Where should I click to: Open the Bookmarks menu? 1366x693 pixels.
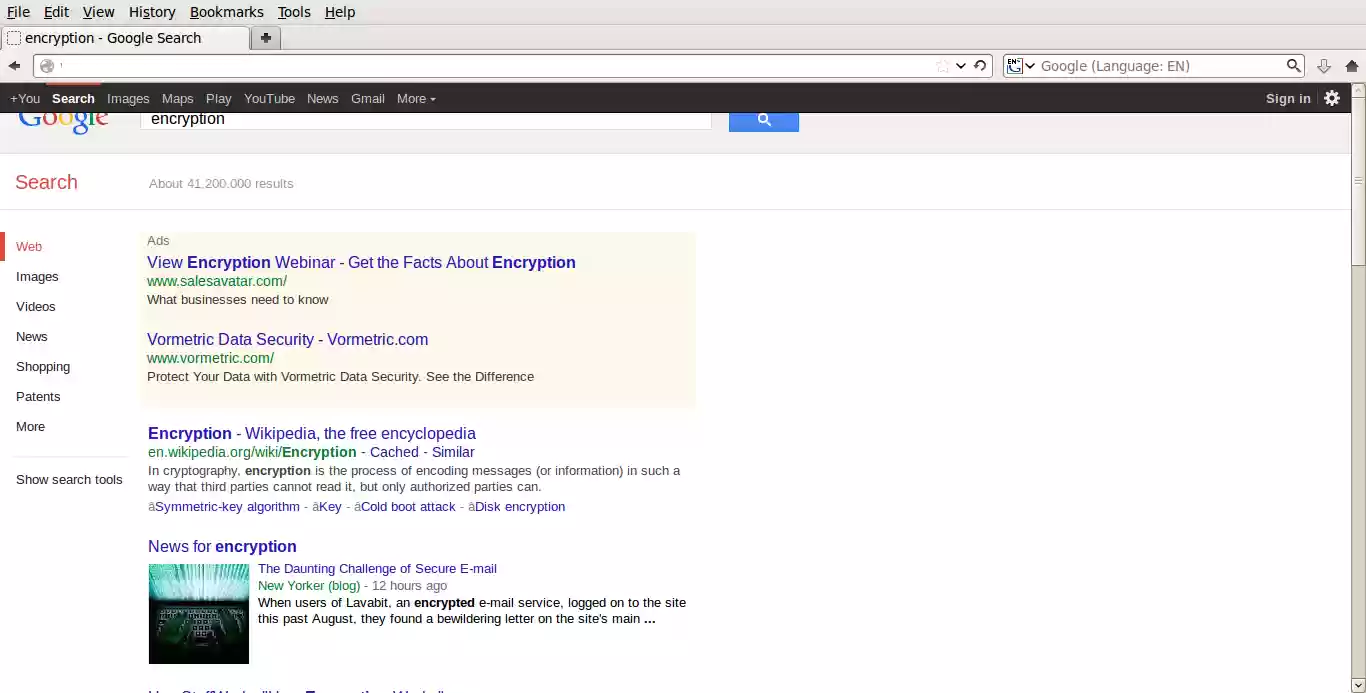[x=227, y=12]
